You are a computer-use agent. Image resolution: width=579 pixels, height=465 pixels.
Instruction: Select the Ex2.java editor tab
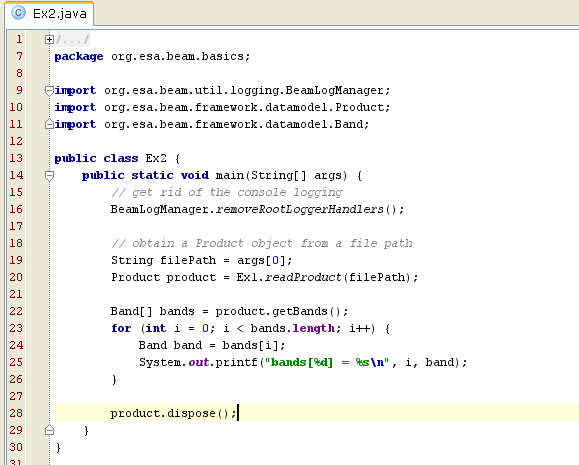click(x=49, y=14)
